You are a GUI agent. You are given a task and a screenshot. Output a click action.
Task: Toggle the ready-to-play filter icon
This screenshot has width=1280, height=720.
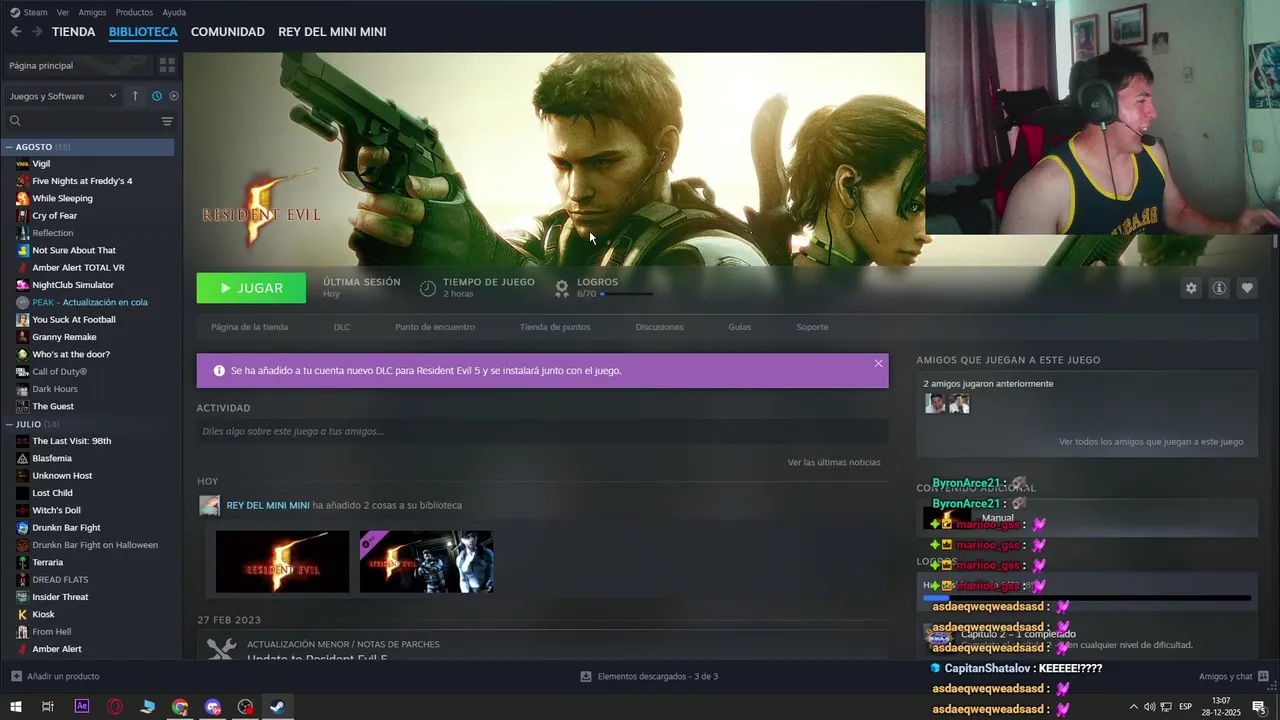click(174, 96)
